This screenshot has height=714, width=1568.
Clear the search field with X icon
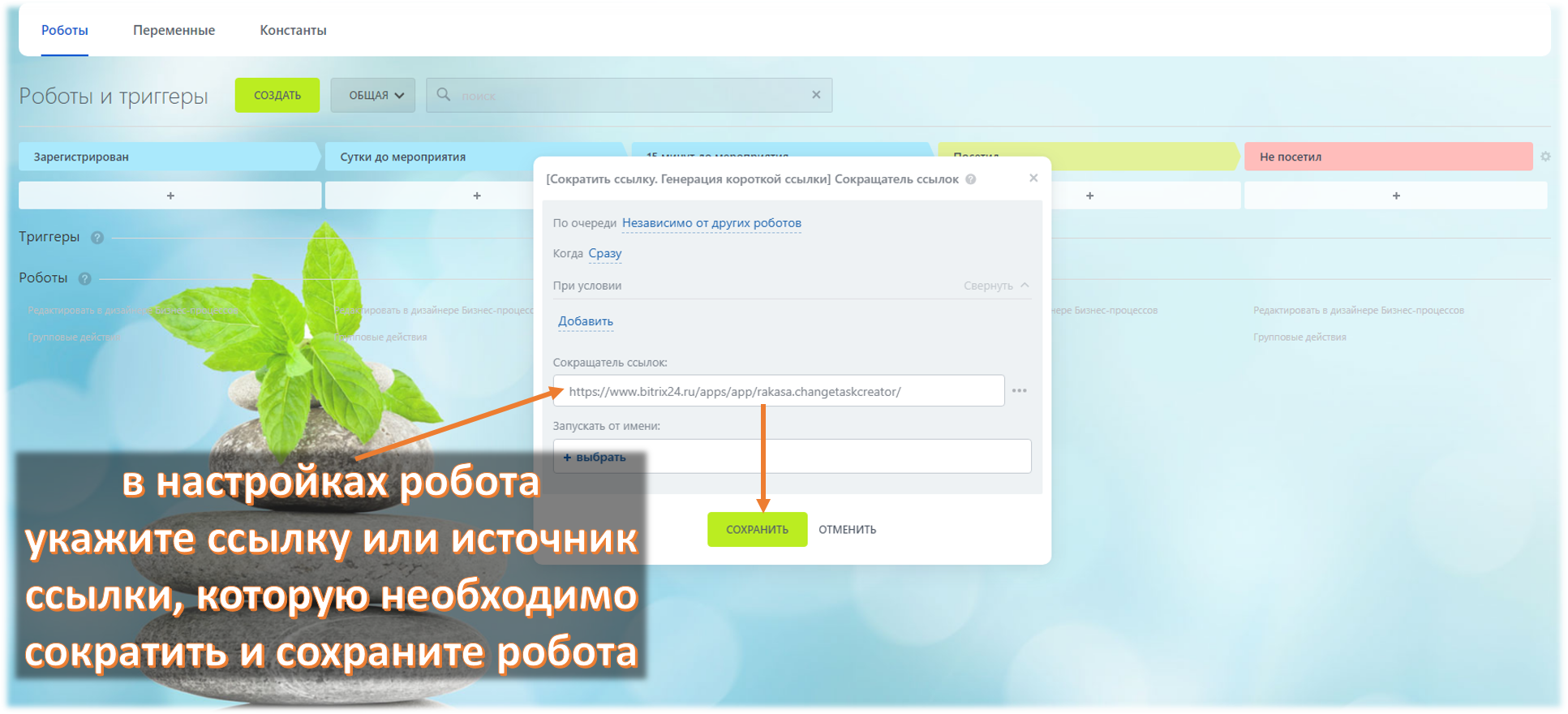pyautogui.click(x=816, y=95)
